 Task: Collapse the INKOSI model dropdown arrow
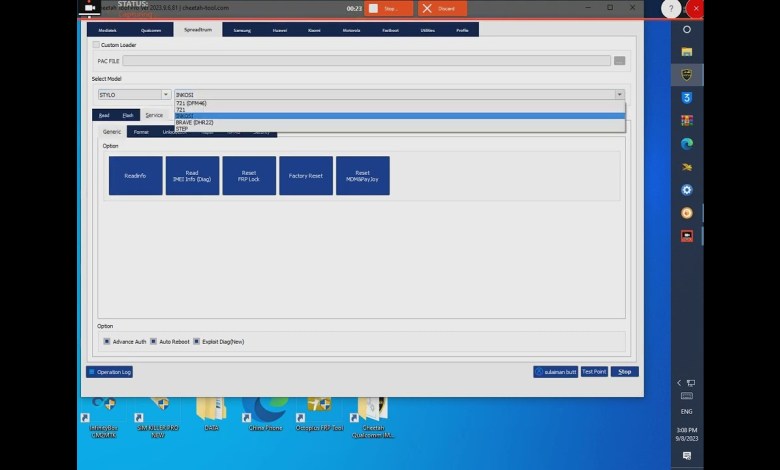[x=619, y=95]
